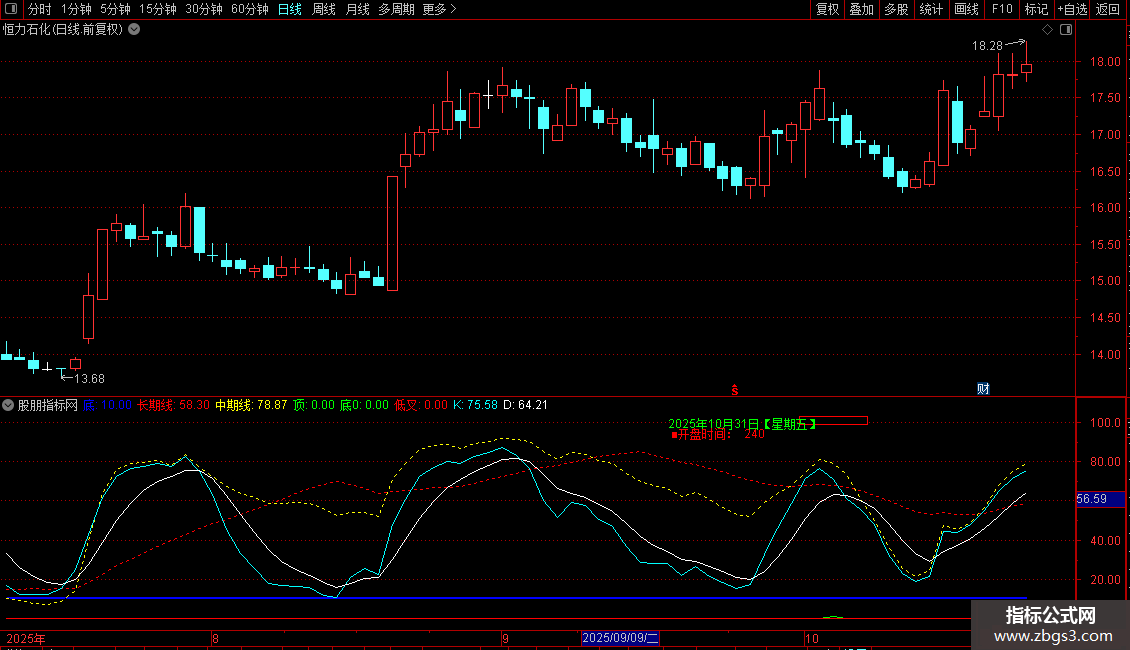Add stock with +自选 button
1130x650 pixels.
[x=1071, y=9]
